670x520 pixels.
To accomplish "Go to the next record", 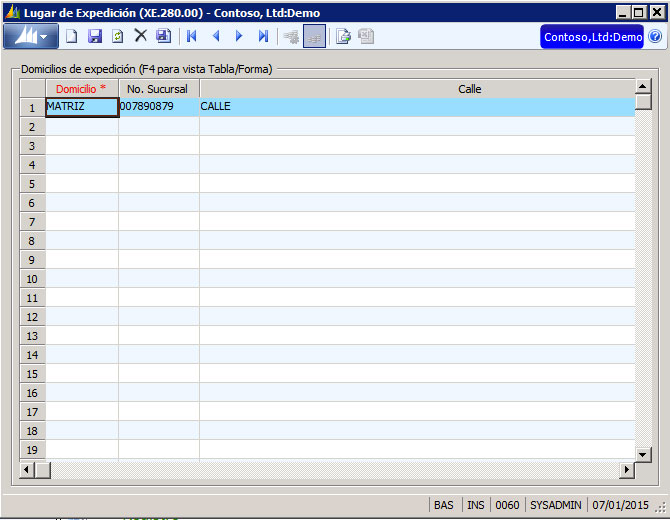I will tap(239, 36).
